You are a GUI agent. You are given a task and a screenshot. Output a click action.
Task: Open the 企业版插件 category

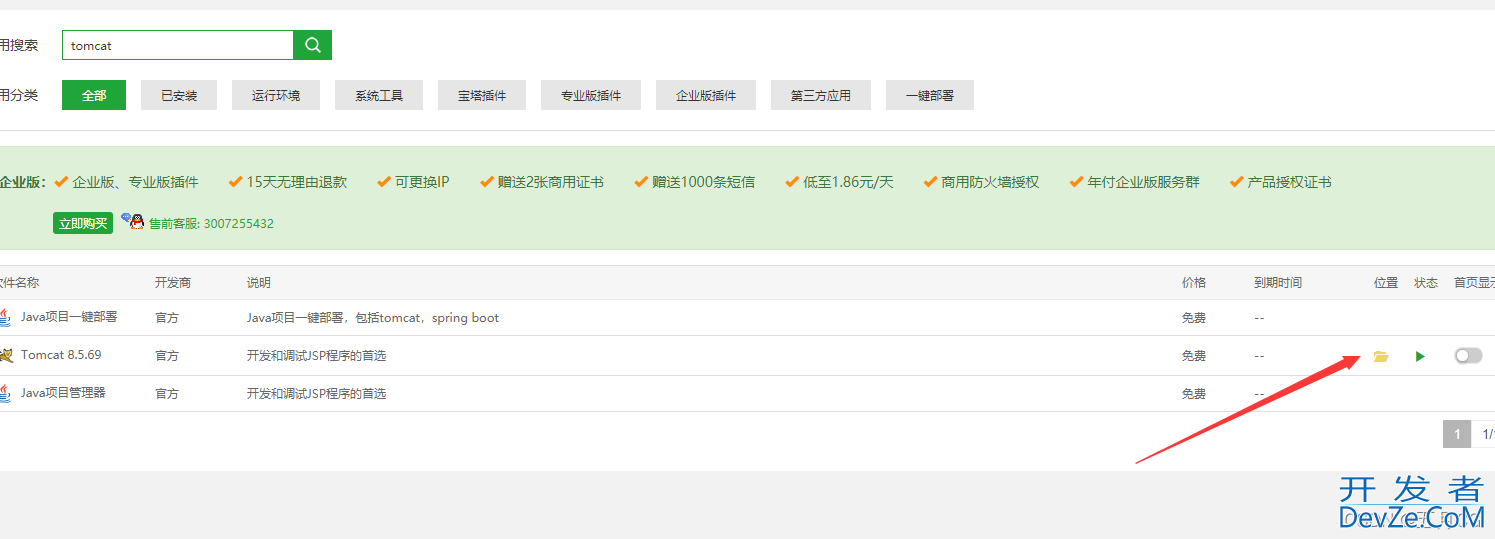(706, 95)
